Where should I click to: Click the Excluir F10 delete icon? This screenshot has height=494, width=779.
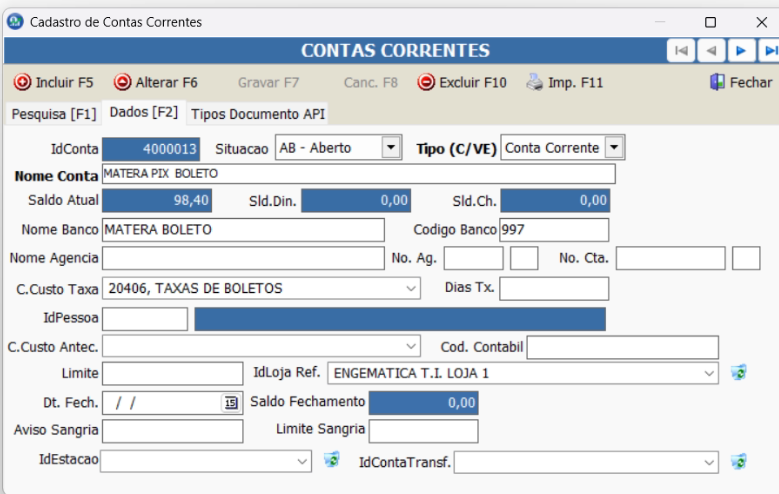pyautogui.click(x=426, y=83)
